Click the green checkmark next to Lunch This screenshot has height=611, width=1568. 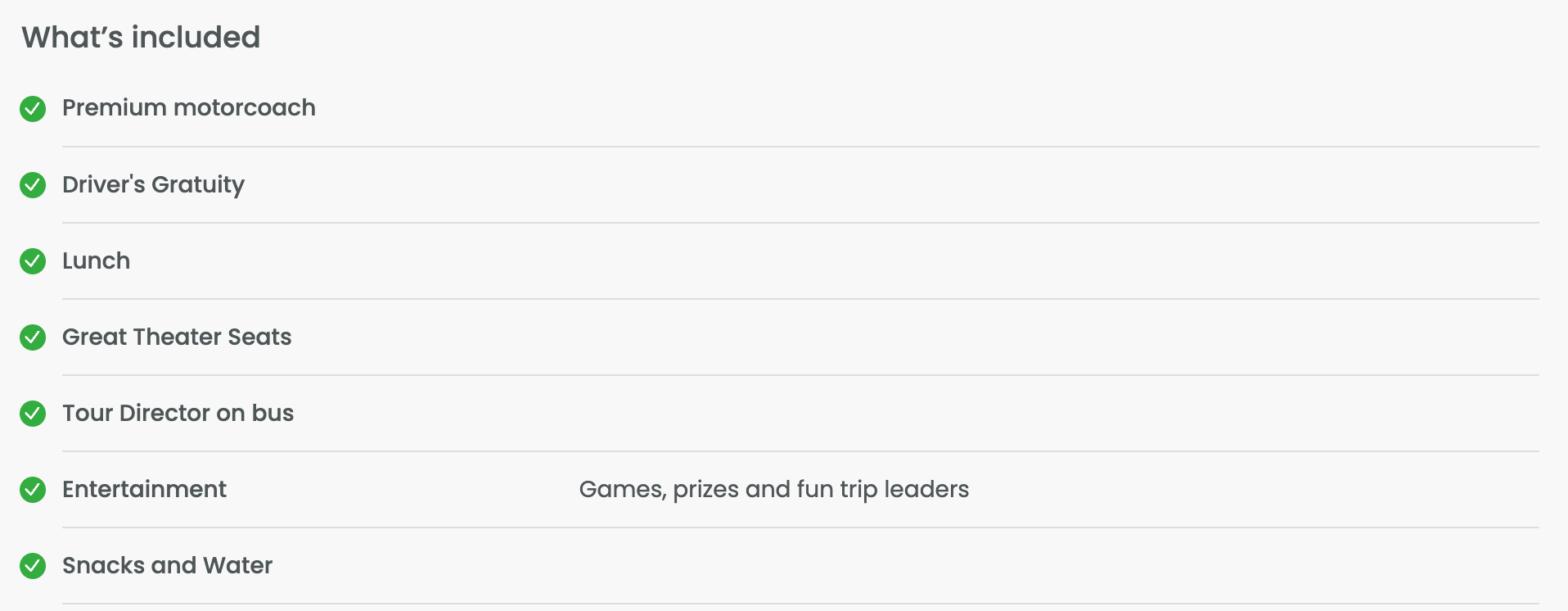pos(33,261)
